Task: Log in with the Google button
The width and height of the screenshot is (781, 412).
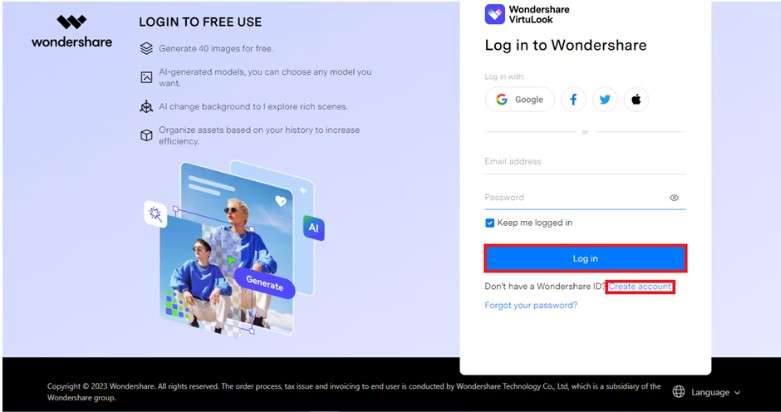Action: pos(520,100)
